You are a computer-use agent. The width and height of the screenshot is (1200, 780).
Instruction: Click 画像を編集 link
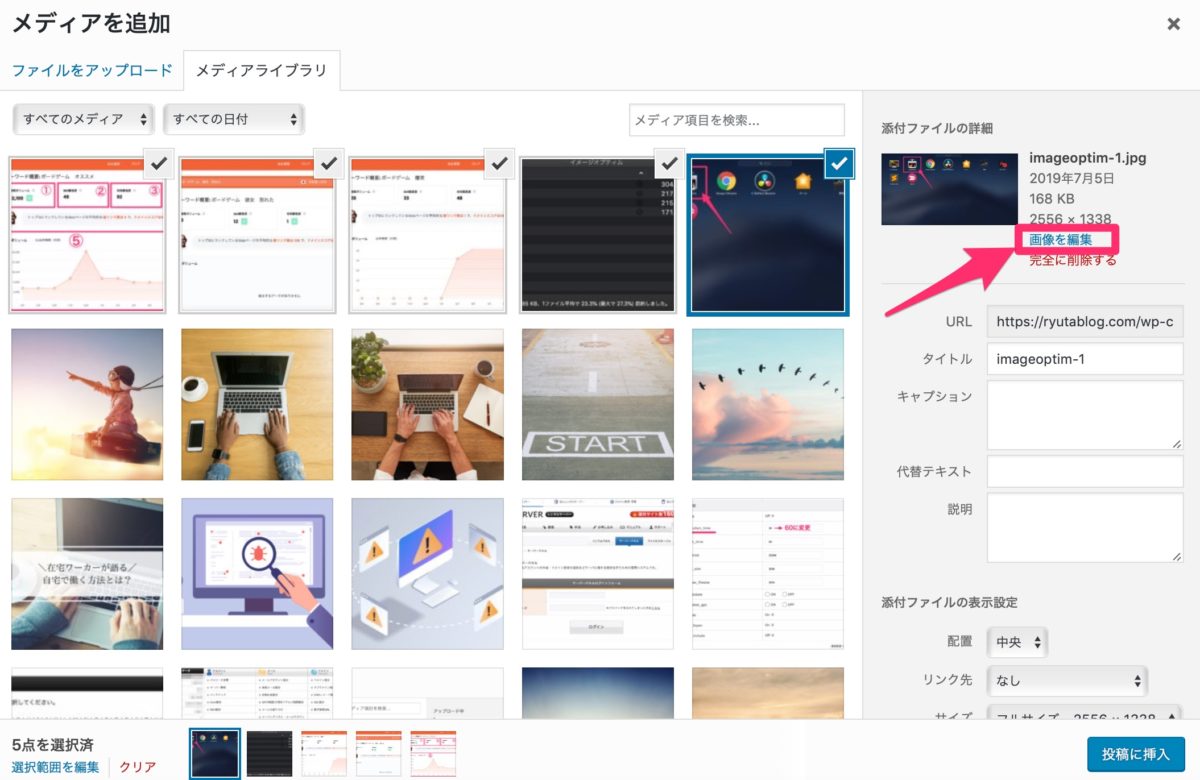point(1061,239)
